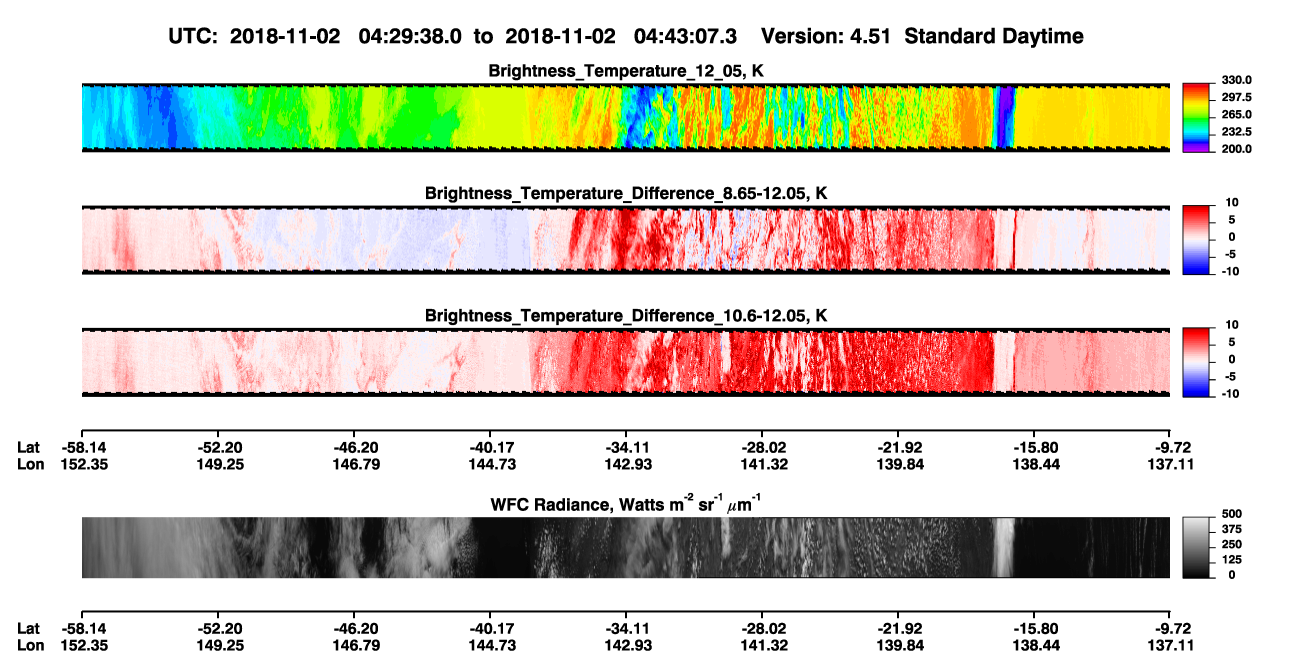Viewport: 1300px width, 667px height.
Task: Click the 250 label on radiance colorbar
Action: (1233, 544)
